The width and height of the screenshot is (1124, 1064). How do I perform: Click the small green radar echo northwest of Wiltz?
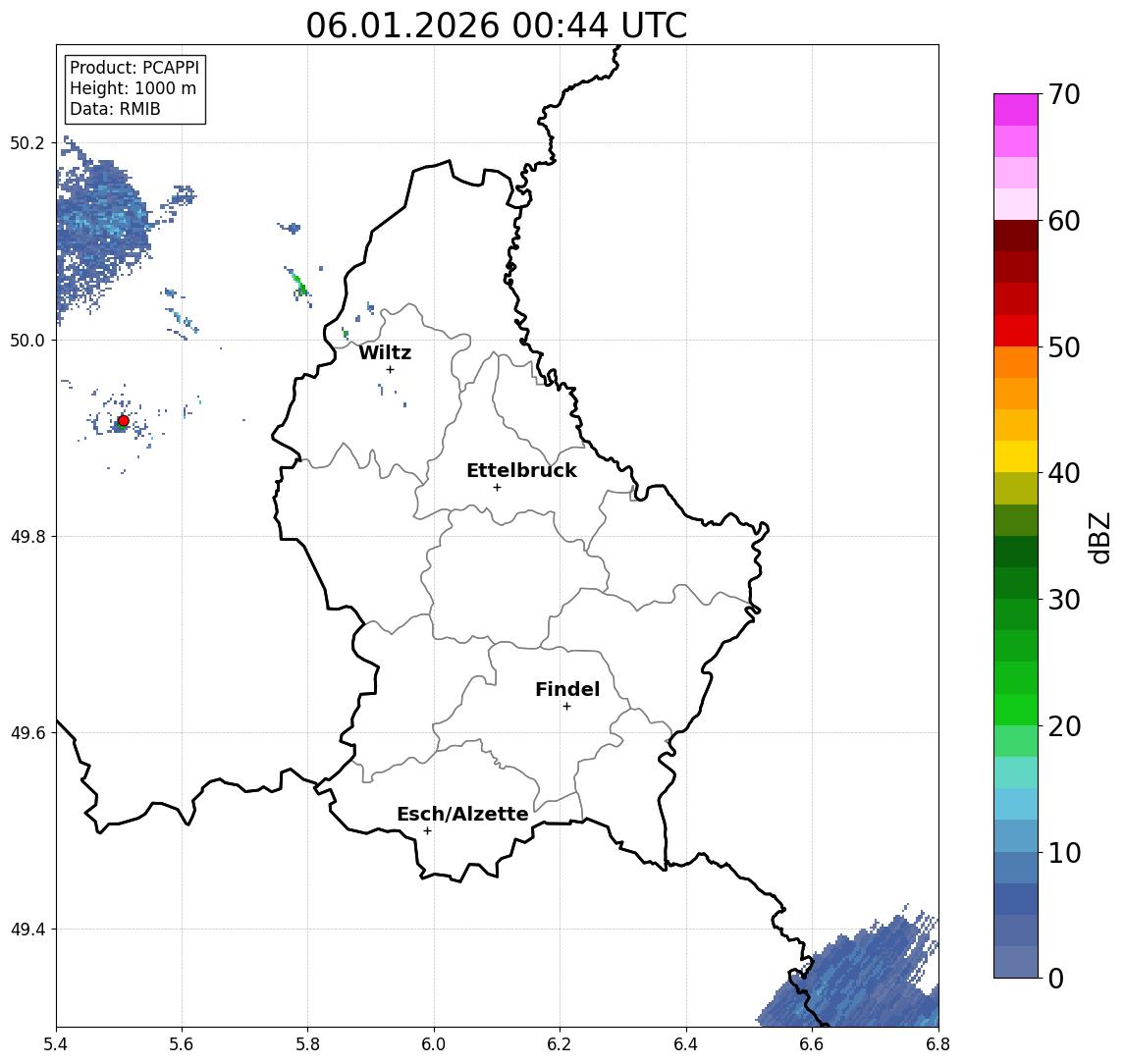pos(299,284)
